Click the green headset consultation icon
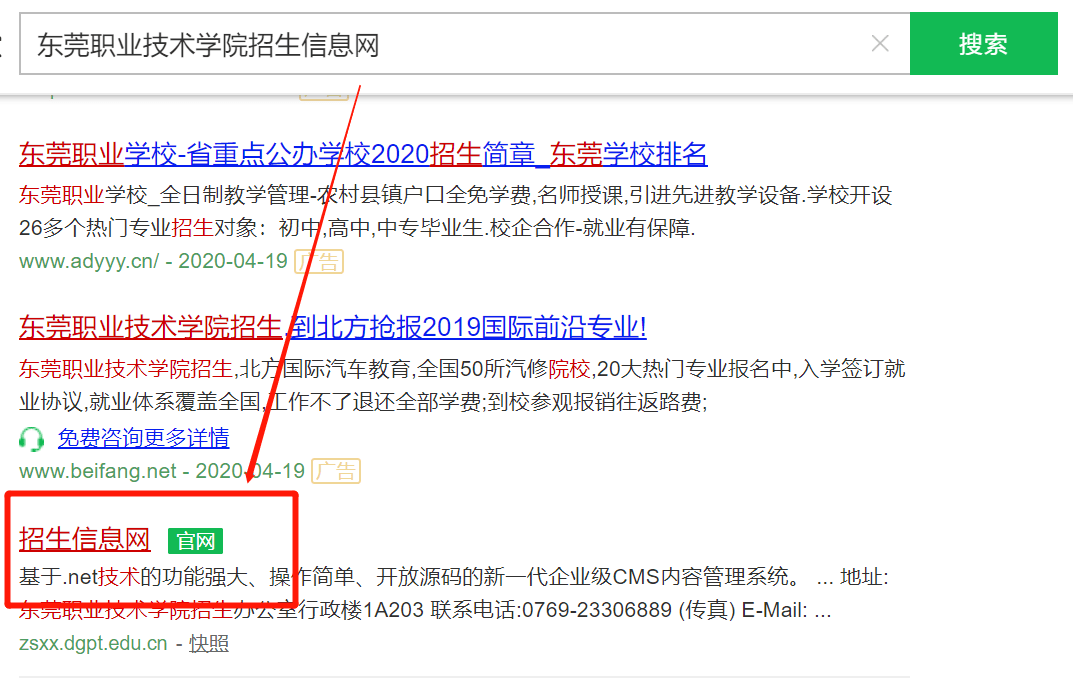Viewport: 1073px width, 690px height. click(31, 439)
